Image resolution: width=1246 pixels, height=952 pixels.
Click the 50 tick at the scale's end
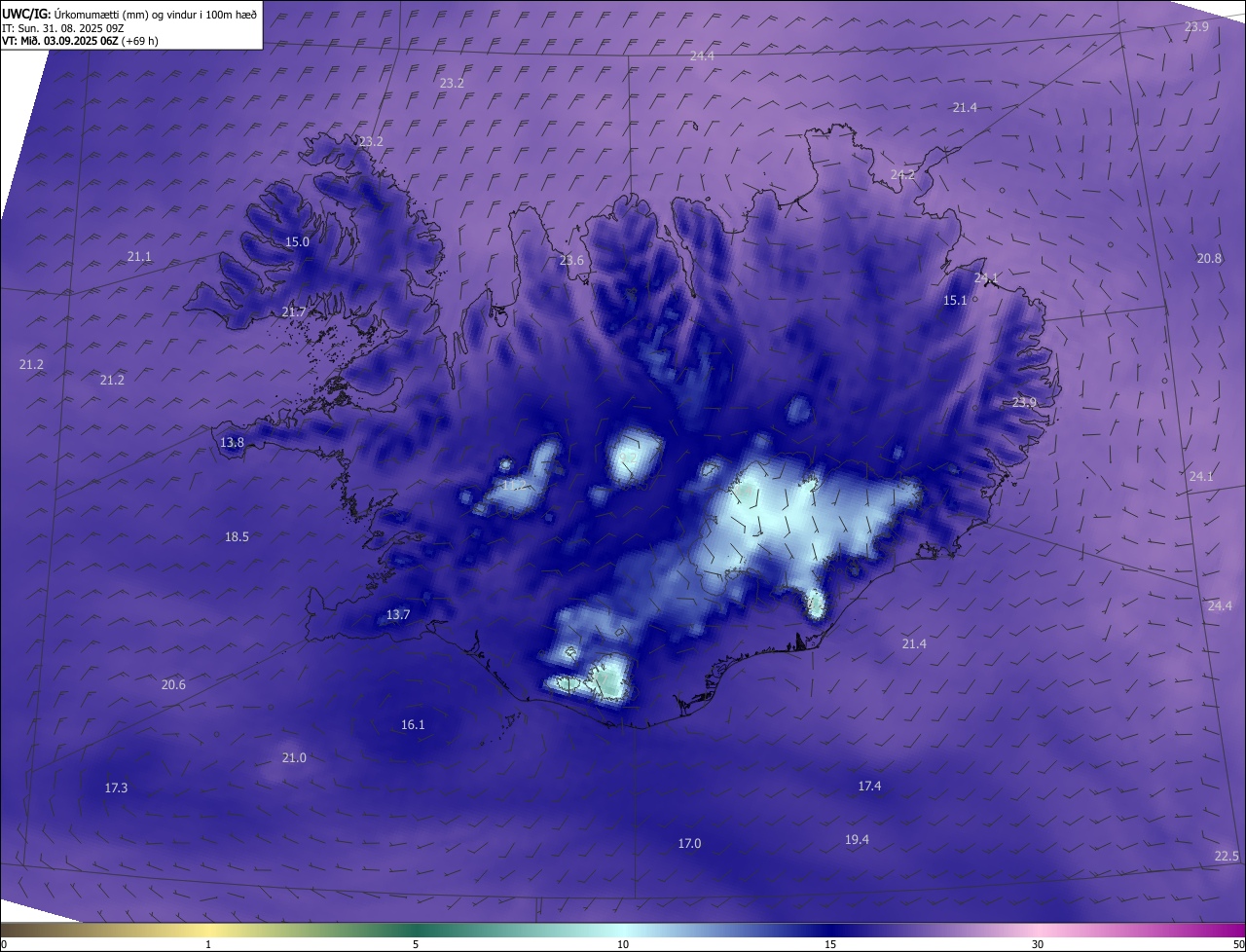pos(1238,945)
